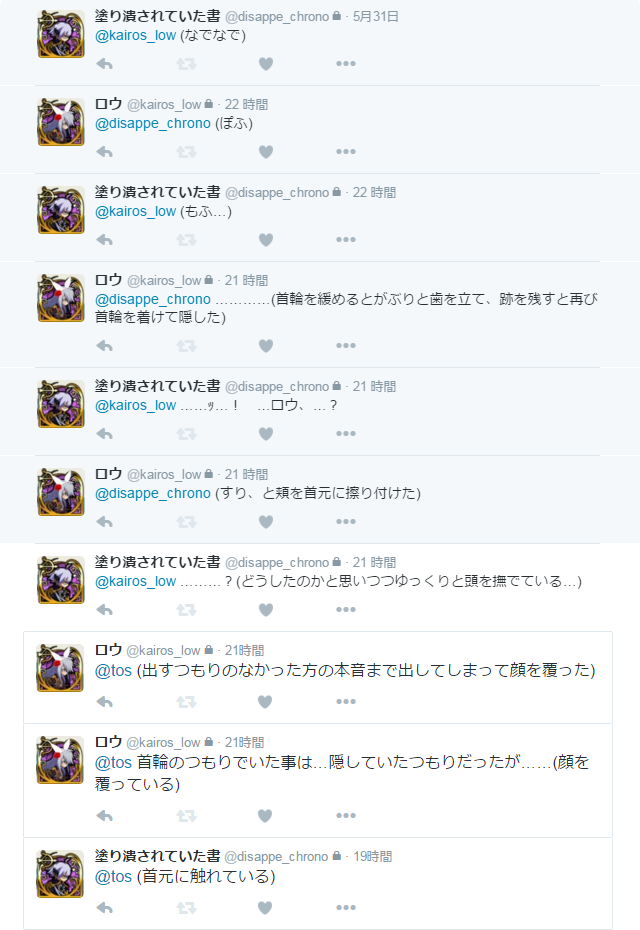Like the もふ… tweet heart
Screen dimensions: 640x930
(266, 240)
